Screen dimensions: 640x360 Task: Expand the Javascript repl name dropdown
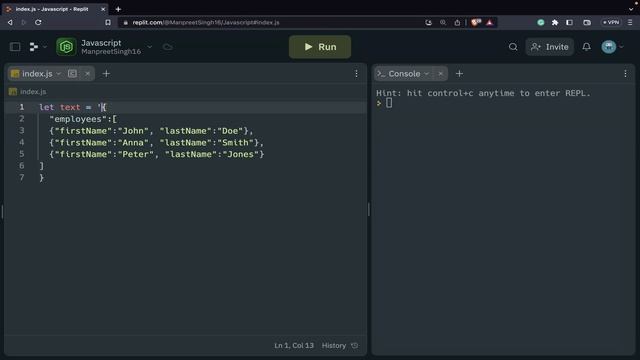click(150, 47)
